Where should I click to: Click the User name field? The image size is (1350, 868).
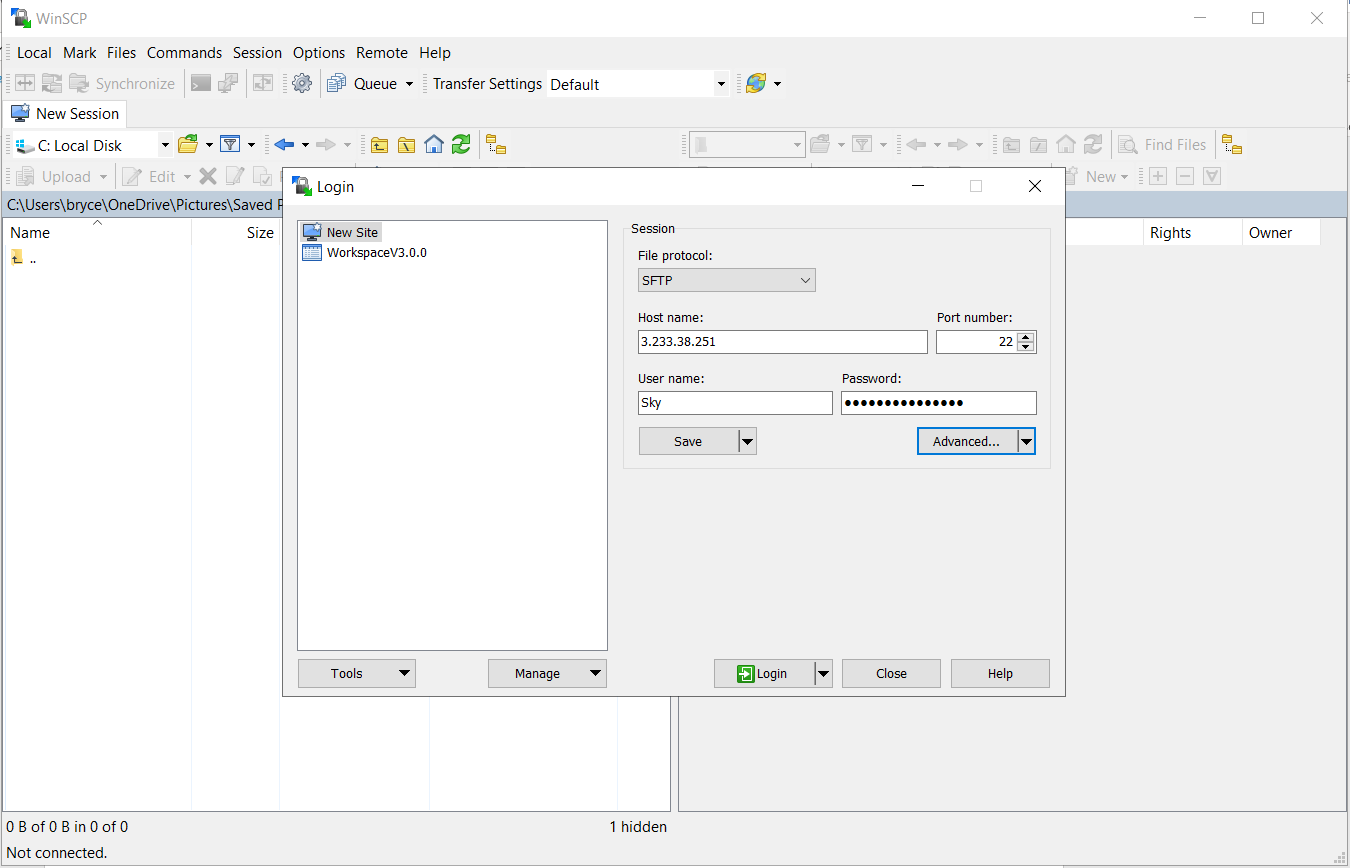pyautogui.click(x=735, y=403)
